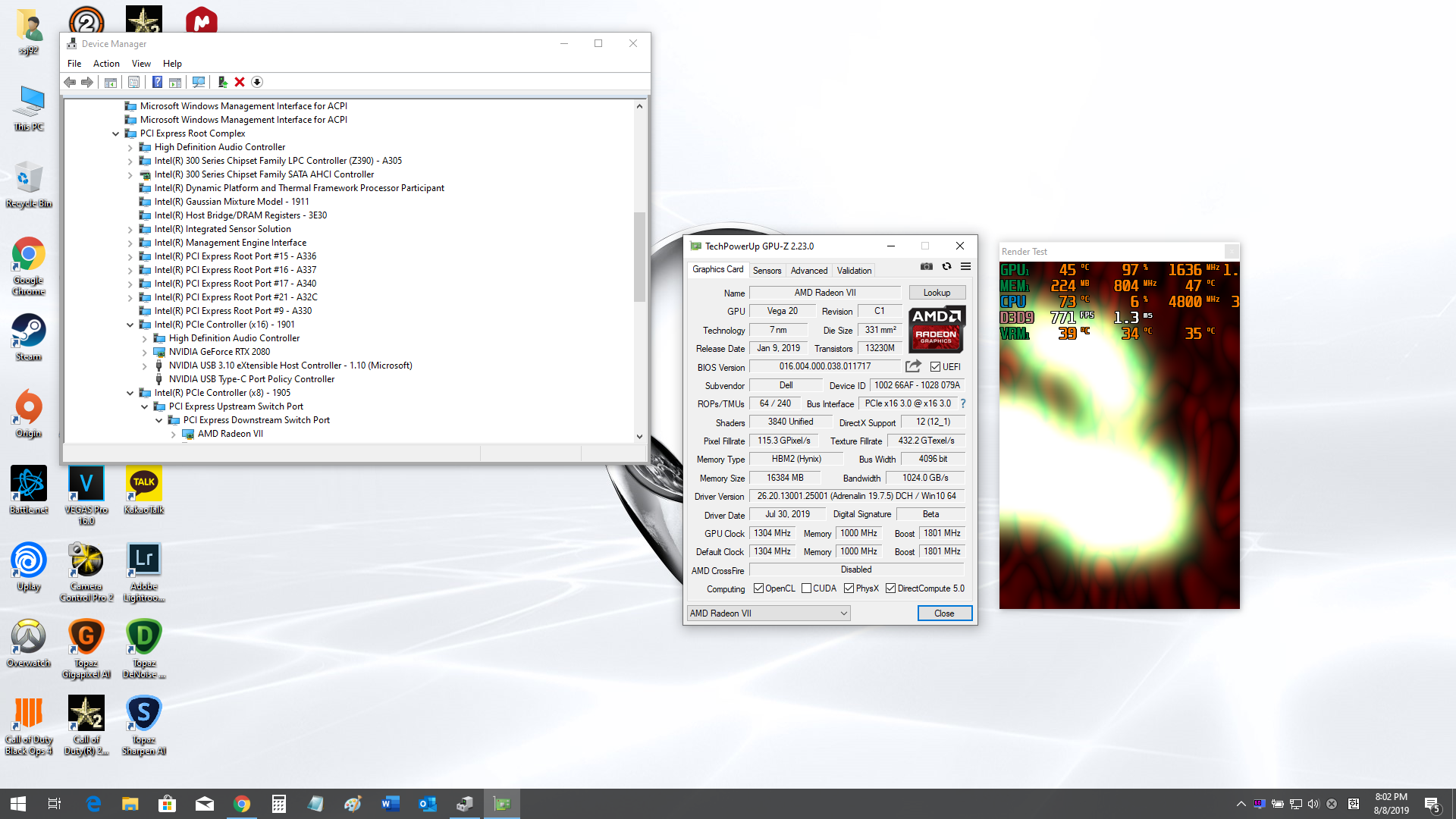The image size is (1456, 819).
Task: Expand the AMD Radeon VII tree node
Action: click(x=173, y=435)
